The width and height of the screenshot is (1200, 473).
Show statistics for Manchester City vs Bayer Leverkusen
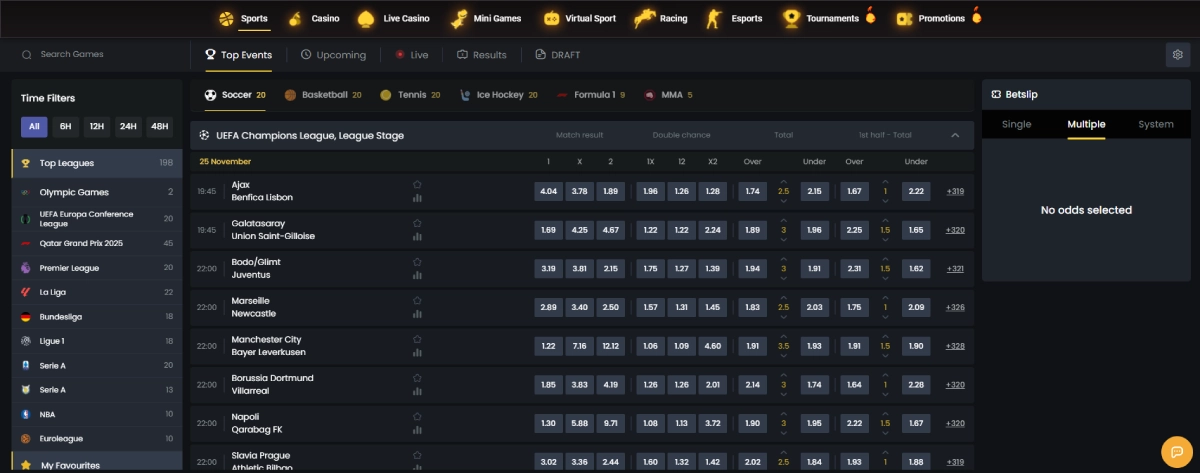click(x=417, y=353)
